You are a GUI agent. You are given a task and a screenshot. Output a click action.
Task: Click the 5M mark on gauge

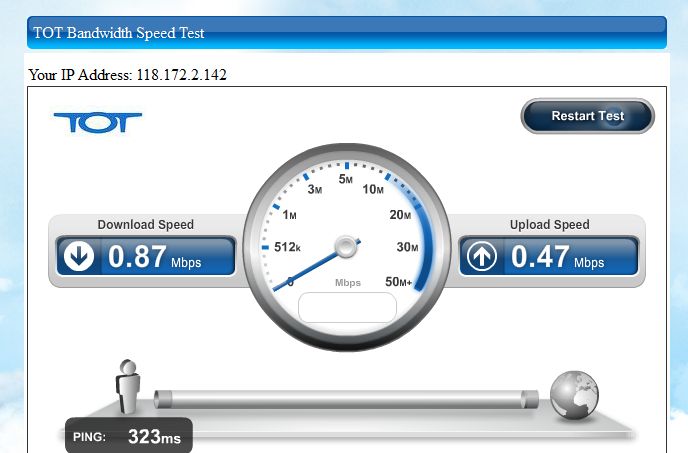(x=346, y=179)
